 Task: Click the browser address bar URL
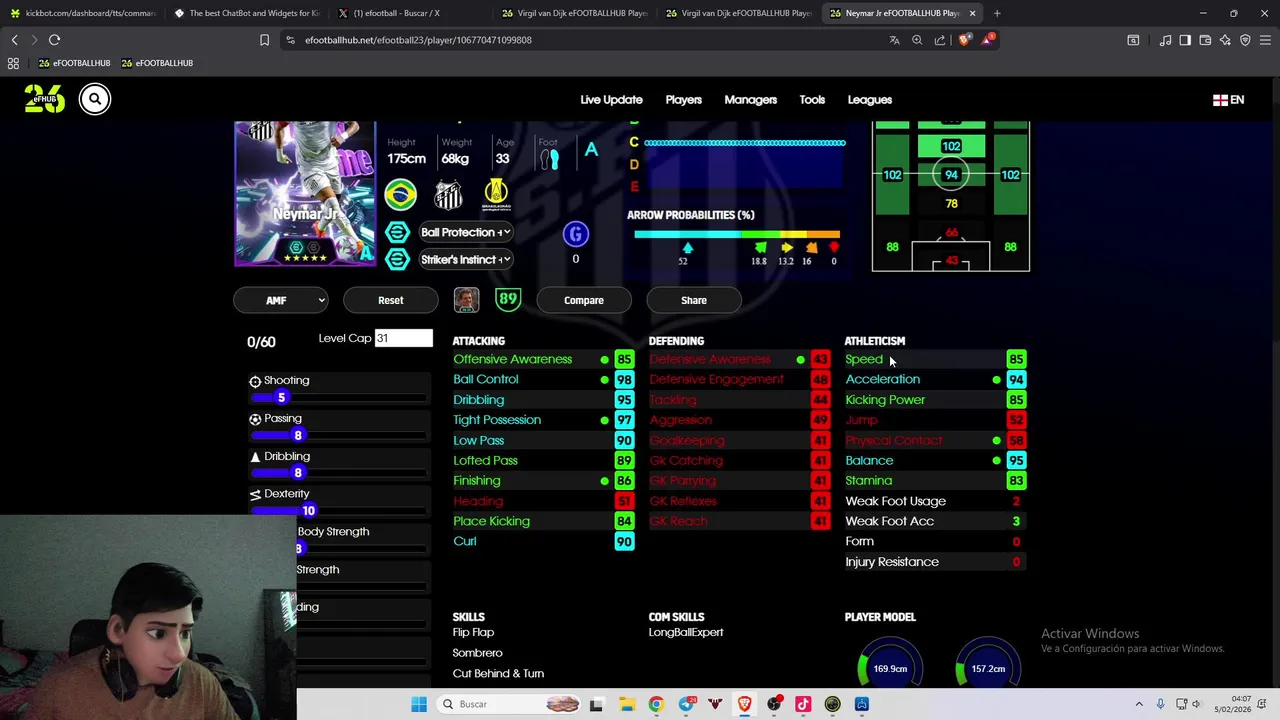click(418, 40)
